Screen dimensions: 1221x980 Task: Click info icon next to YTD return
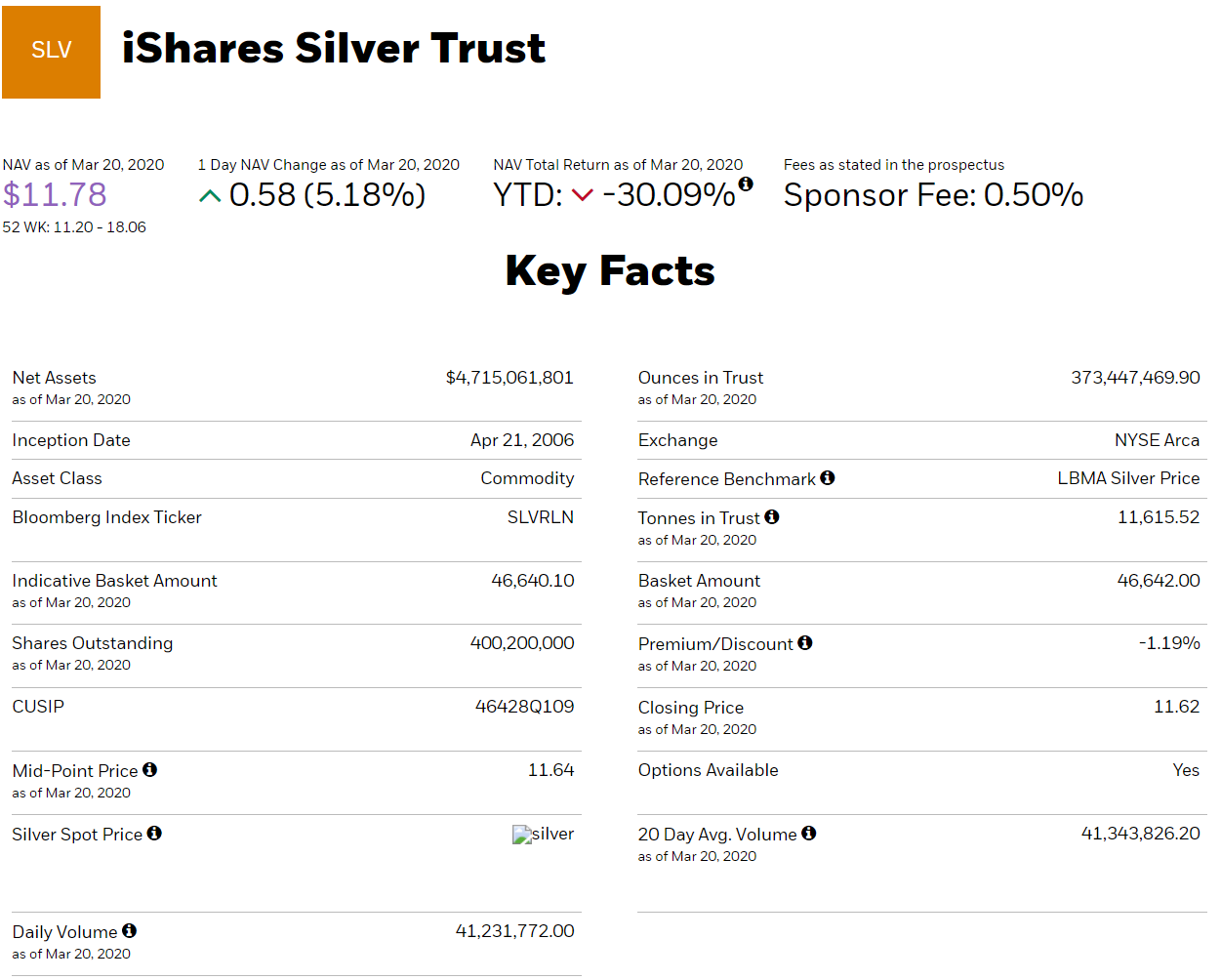click(x=746, y=184)
